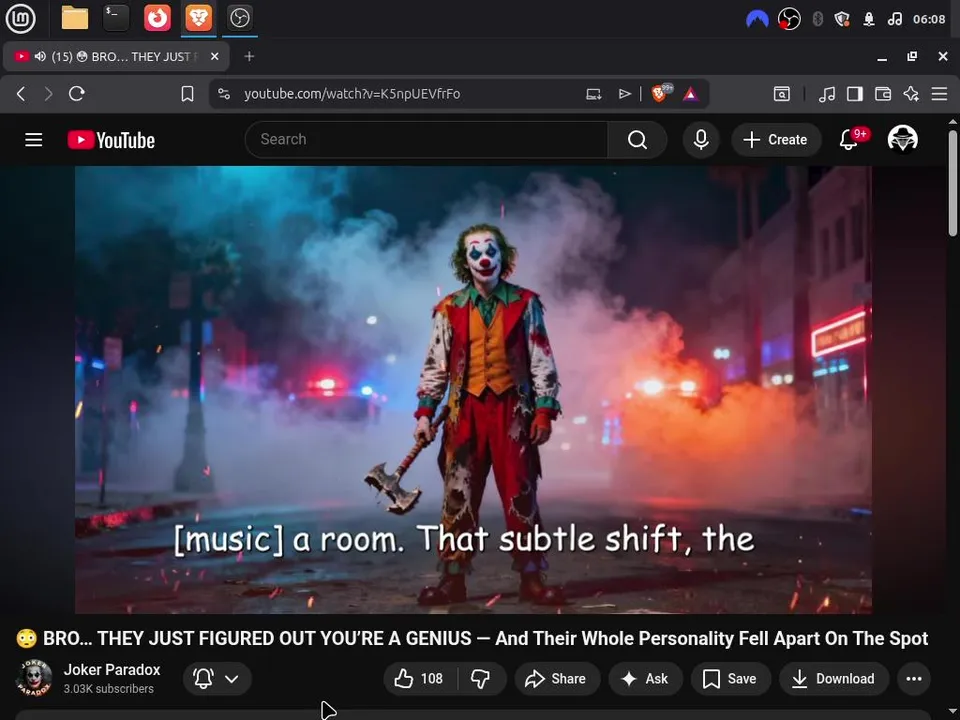Screen dimensions: 960x720
Task: Dislike this video
Action: (481, 678)
